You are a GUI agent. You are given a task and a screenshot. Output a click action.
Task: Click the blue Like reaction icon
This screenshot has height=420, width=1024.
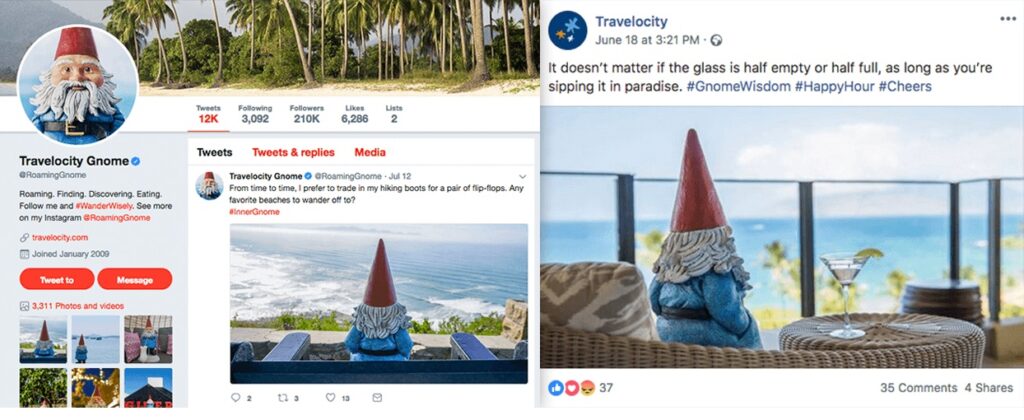pyautogui.click(x=556, y=388)
